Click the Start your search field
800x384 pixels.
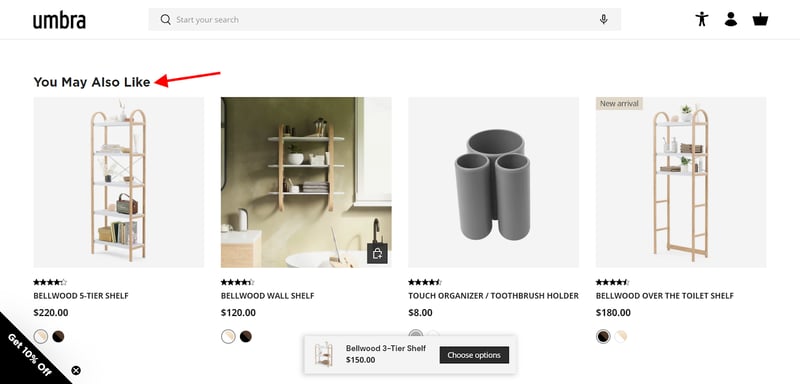click(385, 19)
